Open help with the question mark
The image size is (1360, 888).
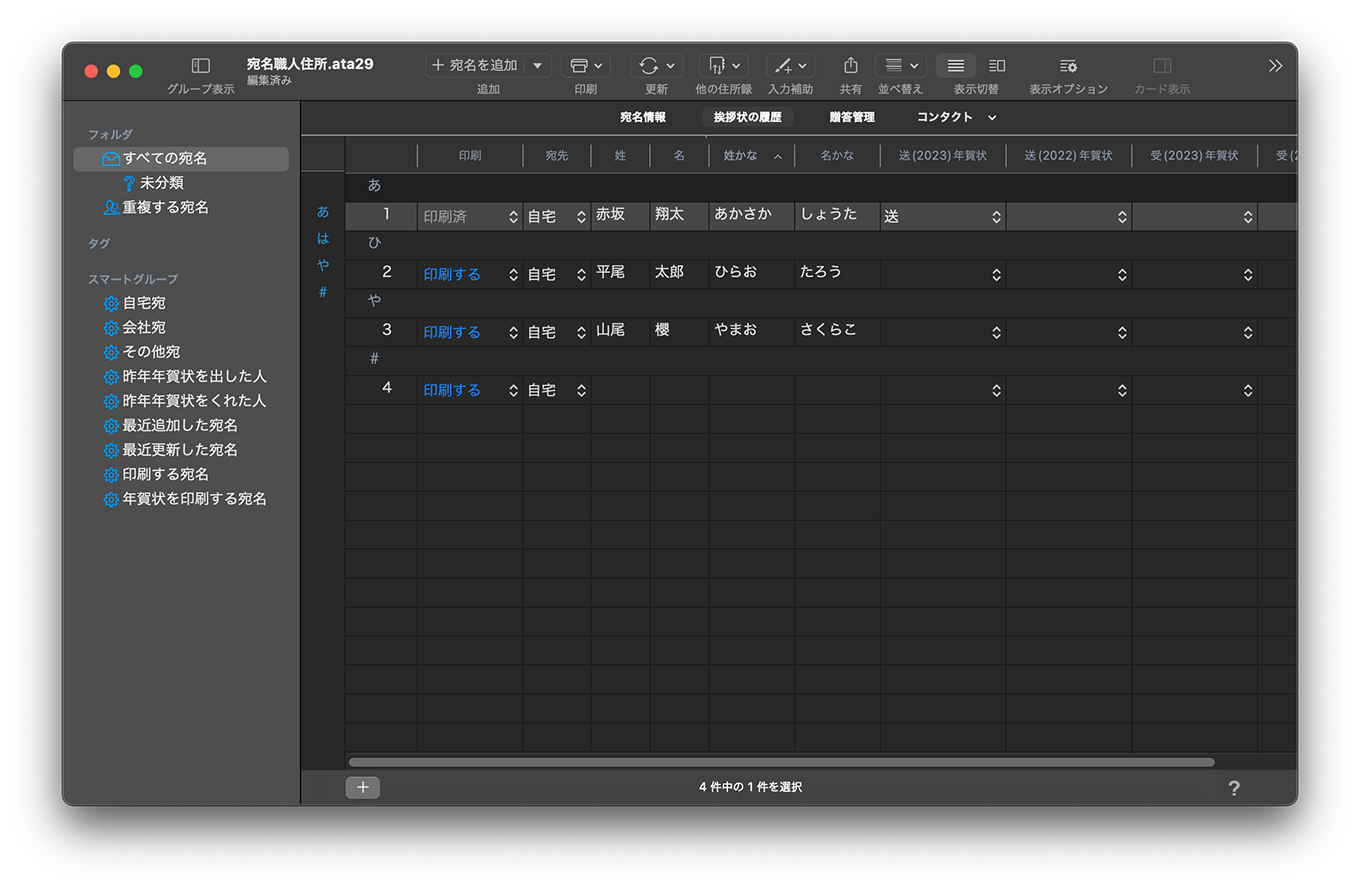(1234, 788)
